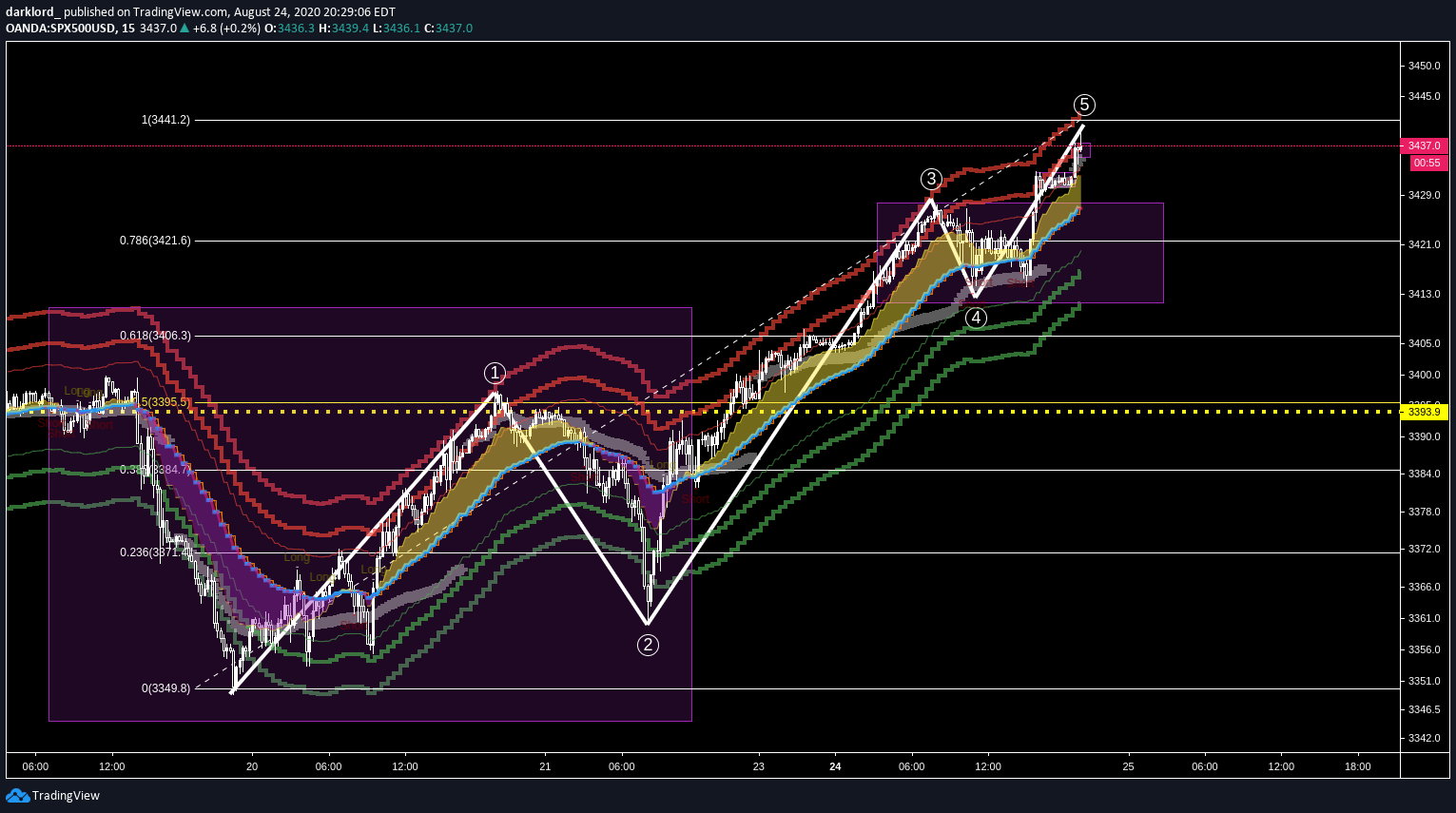
Task: Open the darklord_ author name
Action: [32, 12]
